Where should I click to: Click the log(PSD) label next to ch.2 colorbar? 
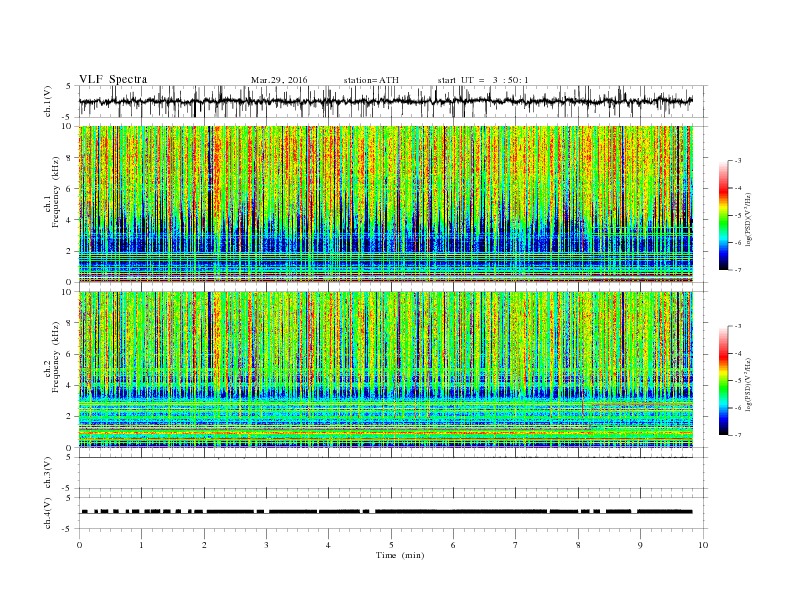[749, 384]
